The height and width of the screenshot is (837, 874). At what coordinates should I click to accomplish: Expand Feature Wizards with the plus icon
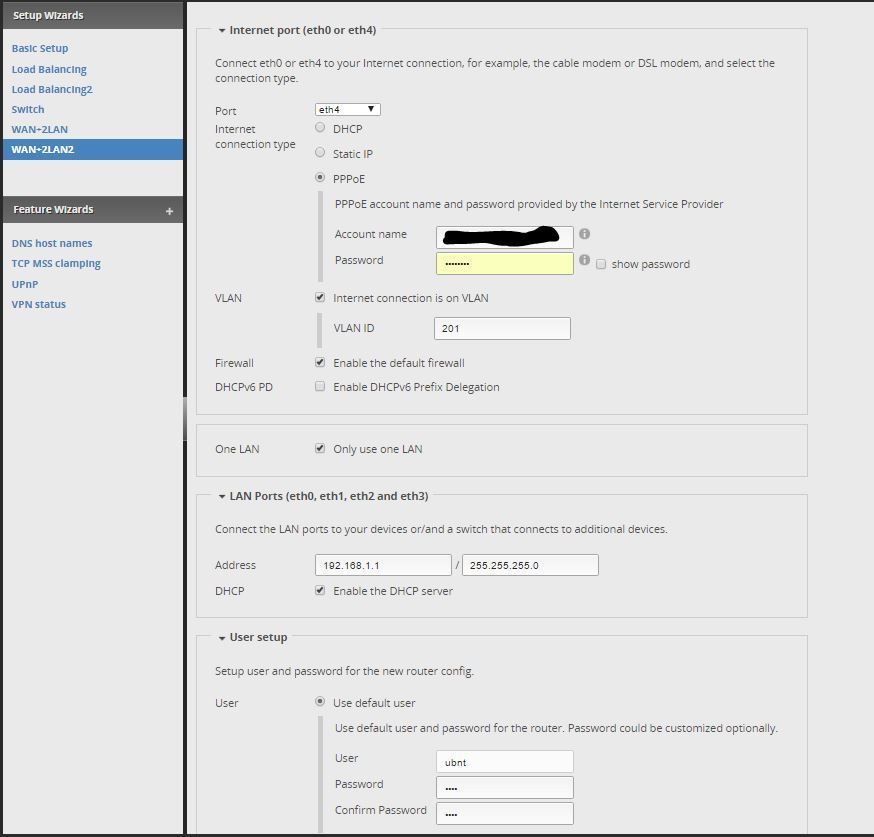click(x=169, y=211)
